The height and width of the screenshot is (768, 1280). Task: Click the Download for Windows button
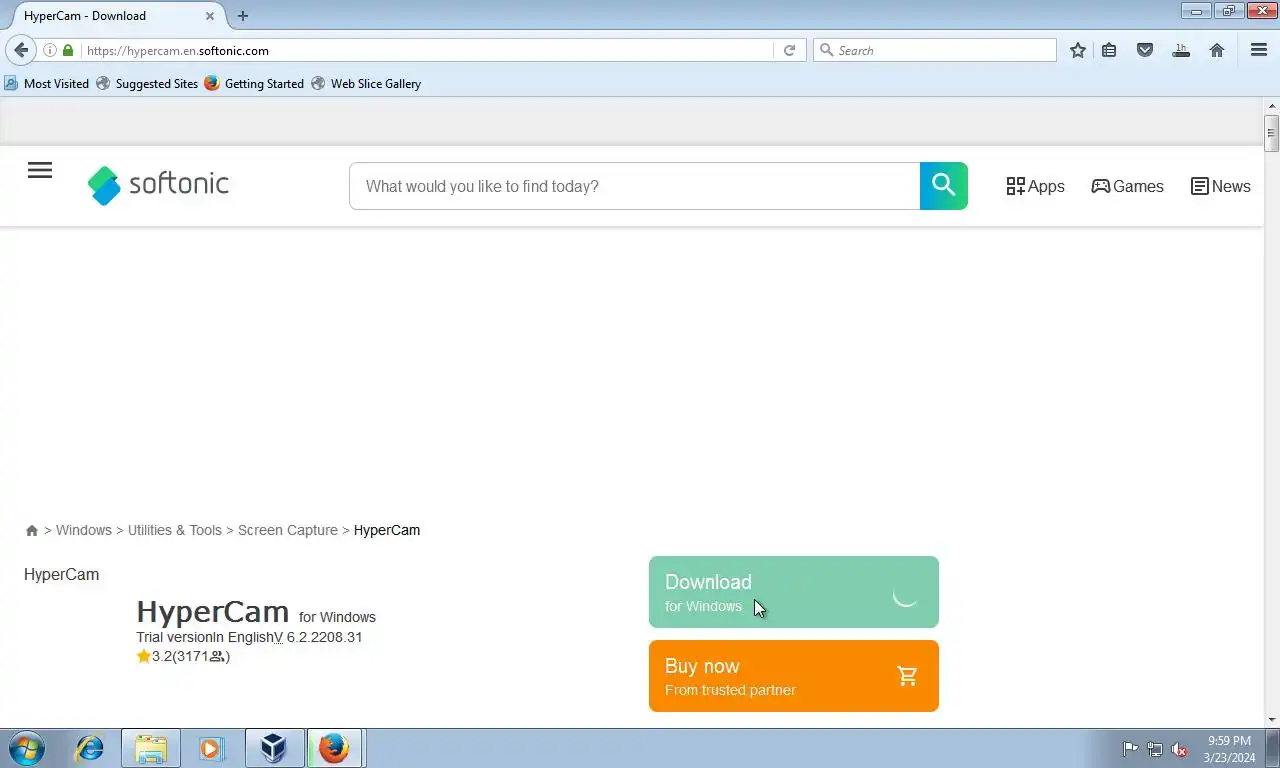pyautogui.click(x=794, y=592)
